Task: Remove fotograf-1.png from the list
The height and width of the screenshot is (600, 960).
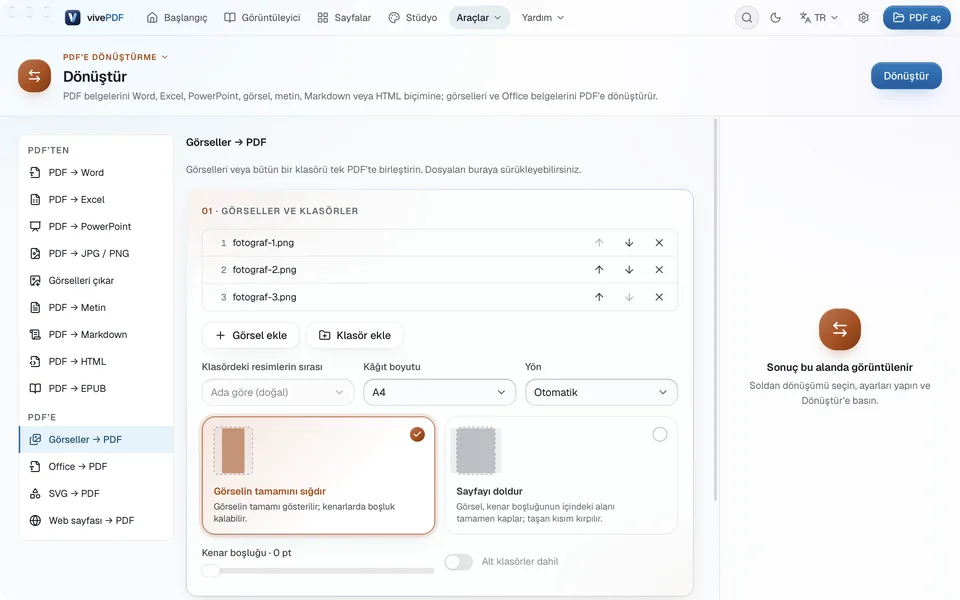Action: pos(659,243)
